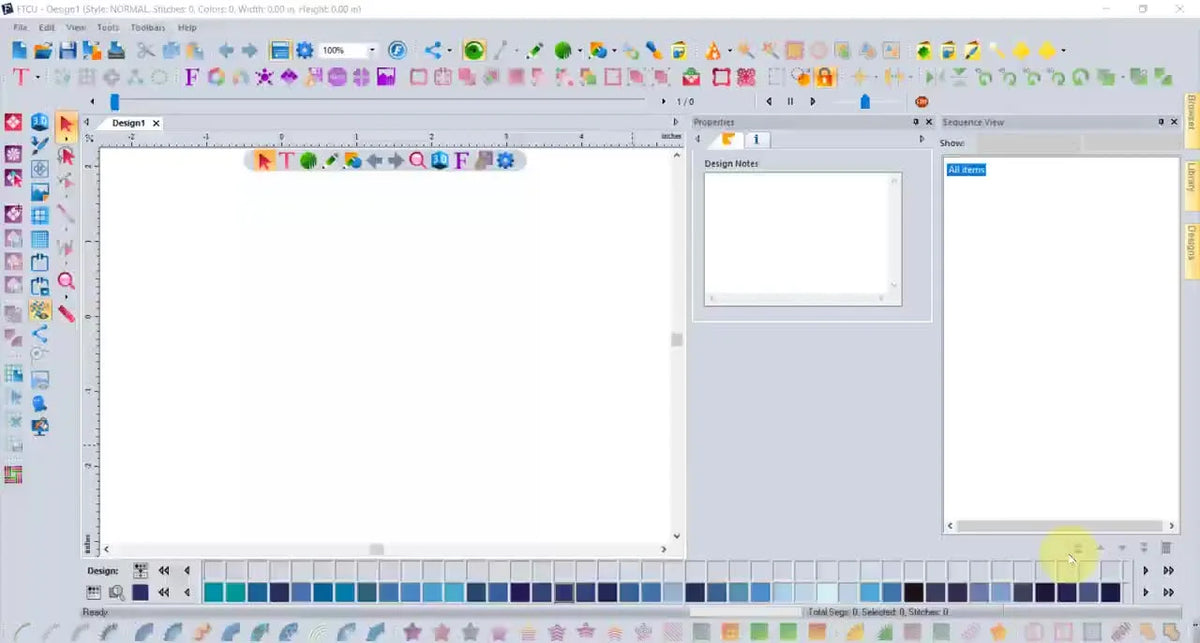Viewport: 1200px width, 643px height.
Task: Select All items in Sequence View
Action: tap(966, 170)
